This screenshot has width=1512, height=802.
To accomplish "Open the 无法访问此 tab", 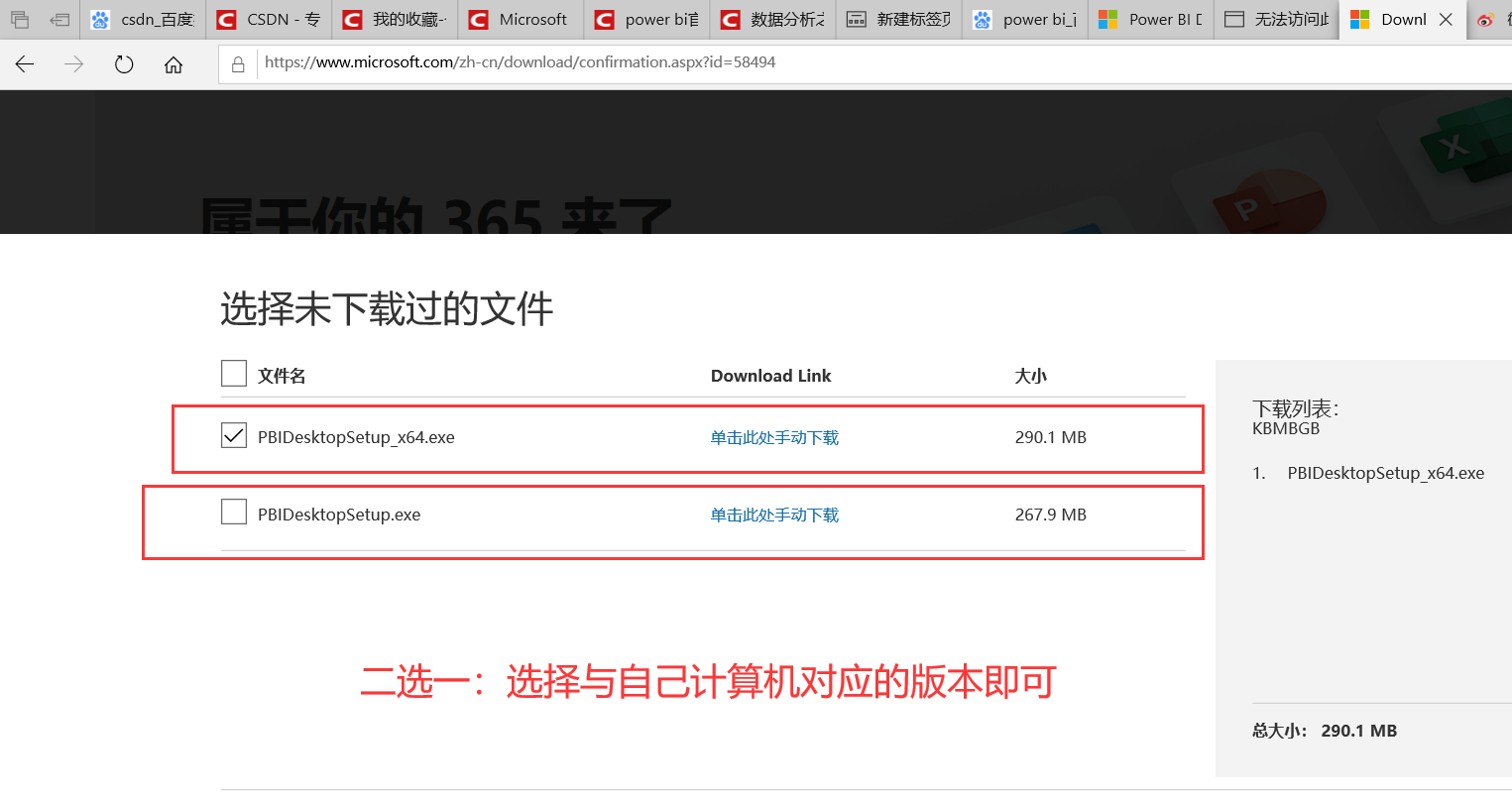I will click(x=1275, y=20).
